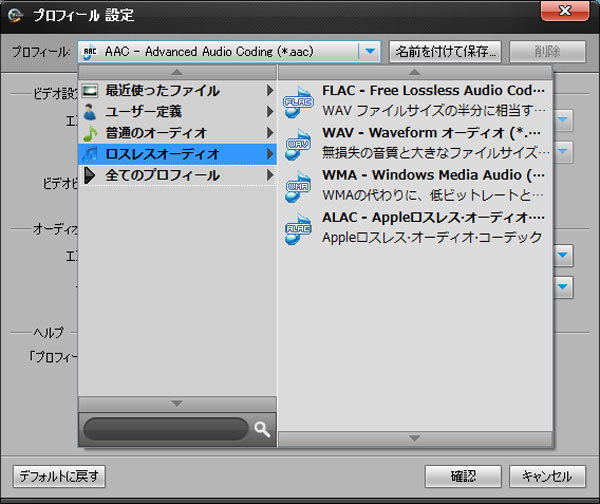Expand arrow beside 最近使ったファイル
Viewport: 600px width, 504px height.
coord(270,91)
